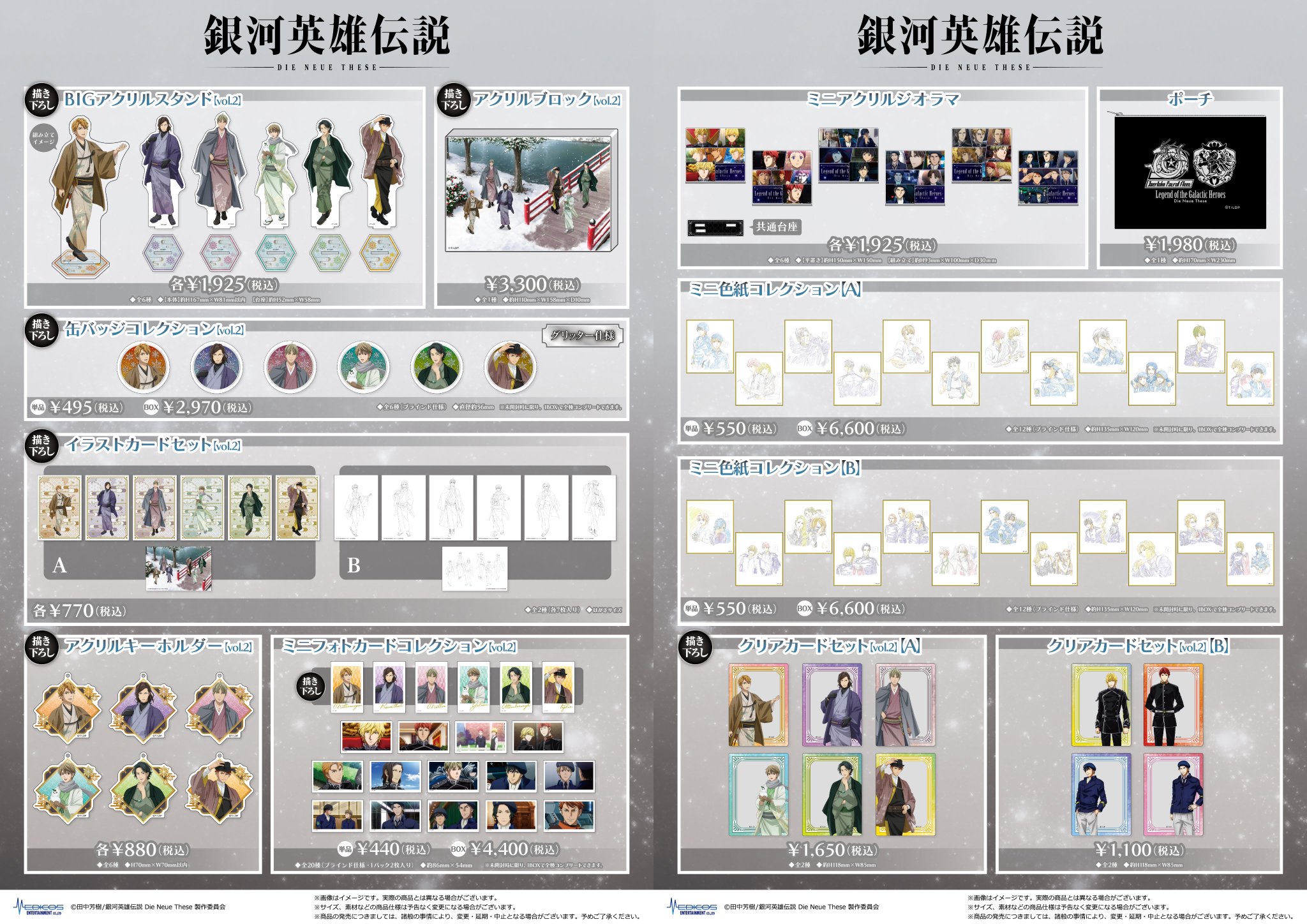1307x924 pixels.
Task: Click the 単品 badge in ミニフォトカードコレクション
Action: tap(345, 849)
